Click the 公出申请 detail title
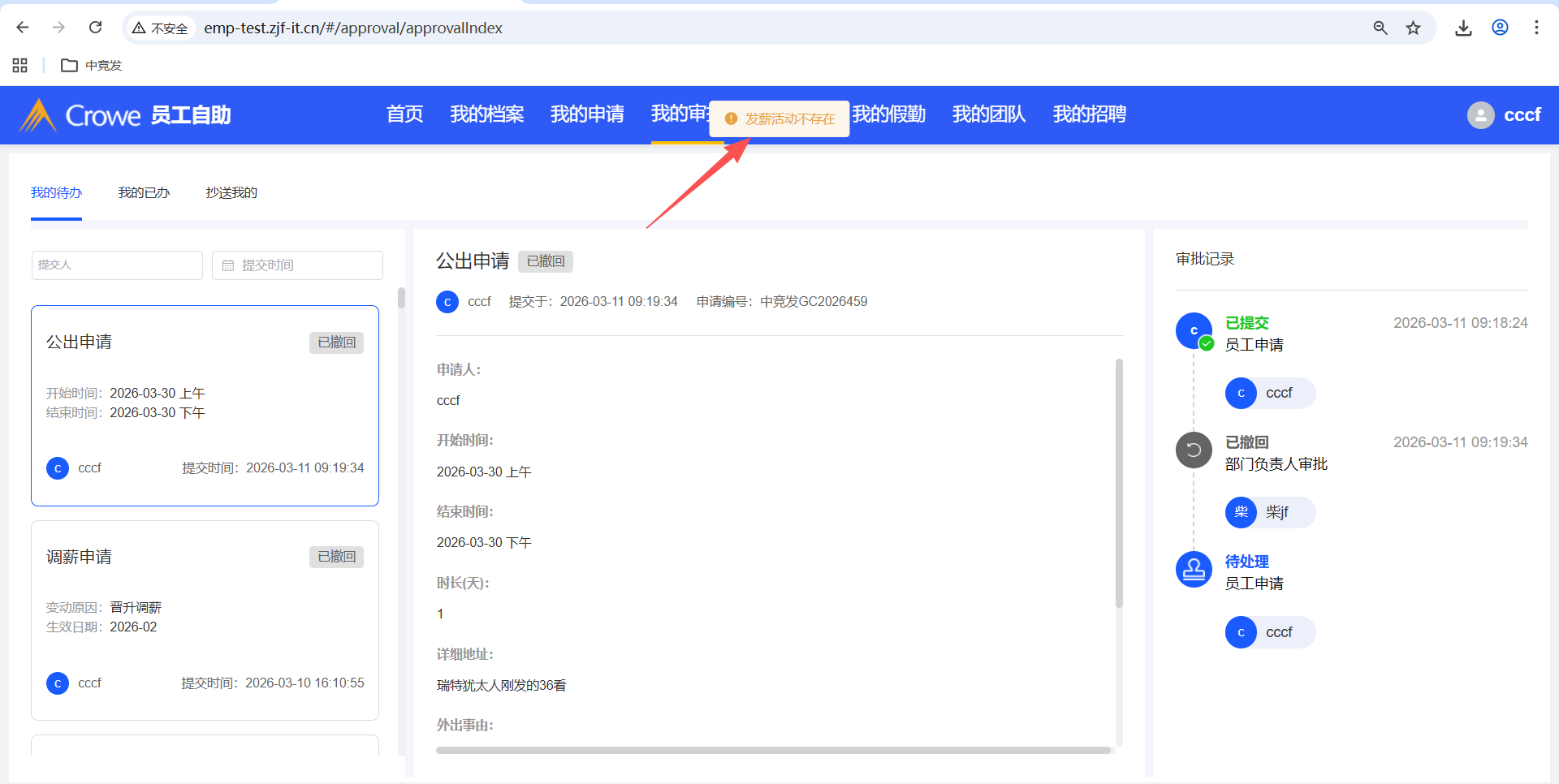Image resolution: width=1559 pixels, height=784 pixels. [x=473, y=261]
